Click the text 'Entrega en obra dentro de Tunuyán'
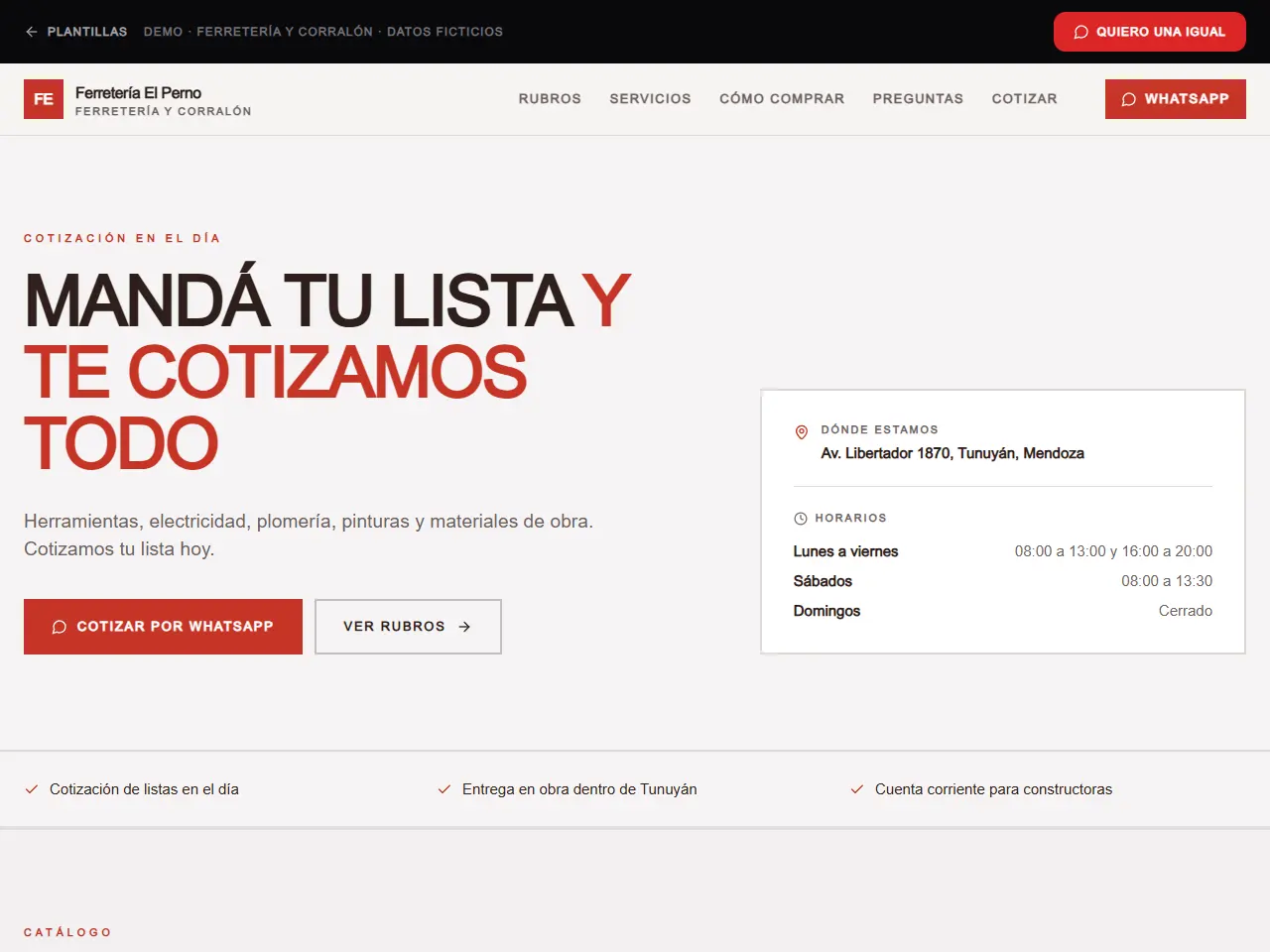The height and width of the screenshot is (952, 1270). (x=579, y=789)
